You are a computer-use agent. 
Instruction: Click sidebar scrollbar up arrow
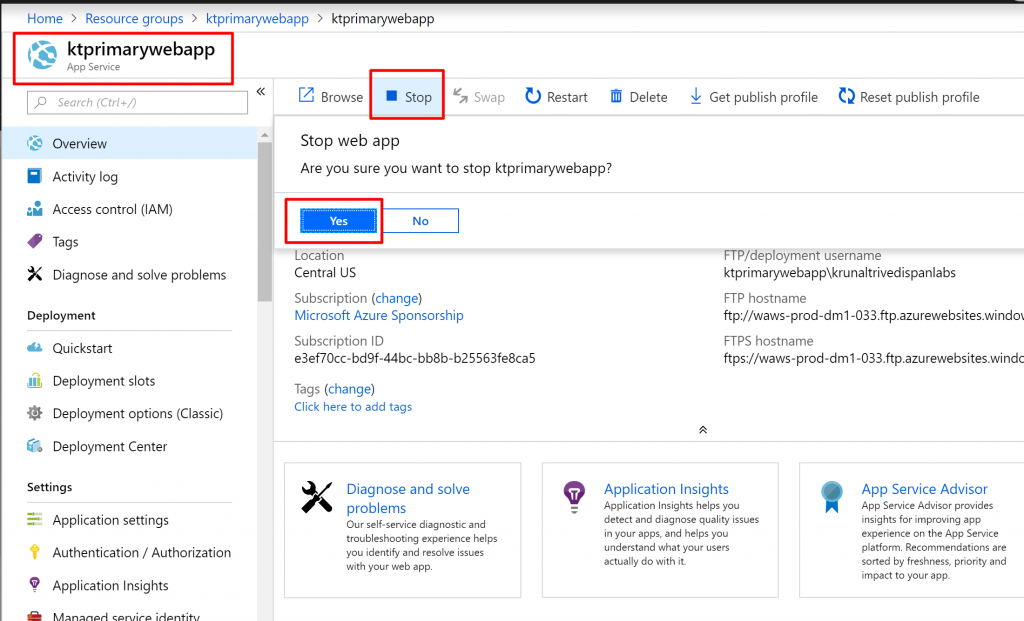264,135
